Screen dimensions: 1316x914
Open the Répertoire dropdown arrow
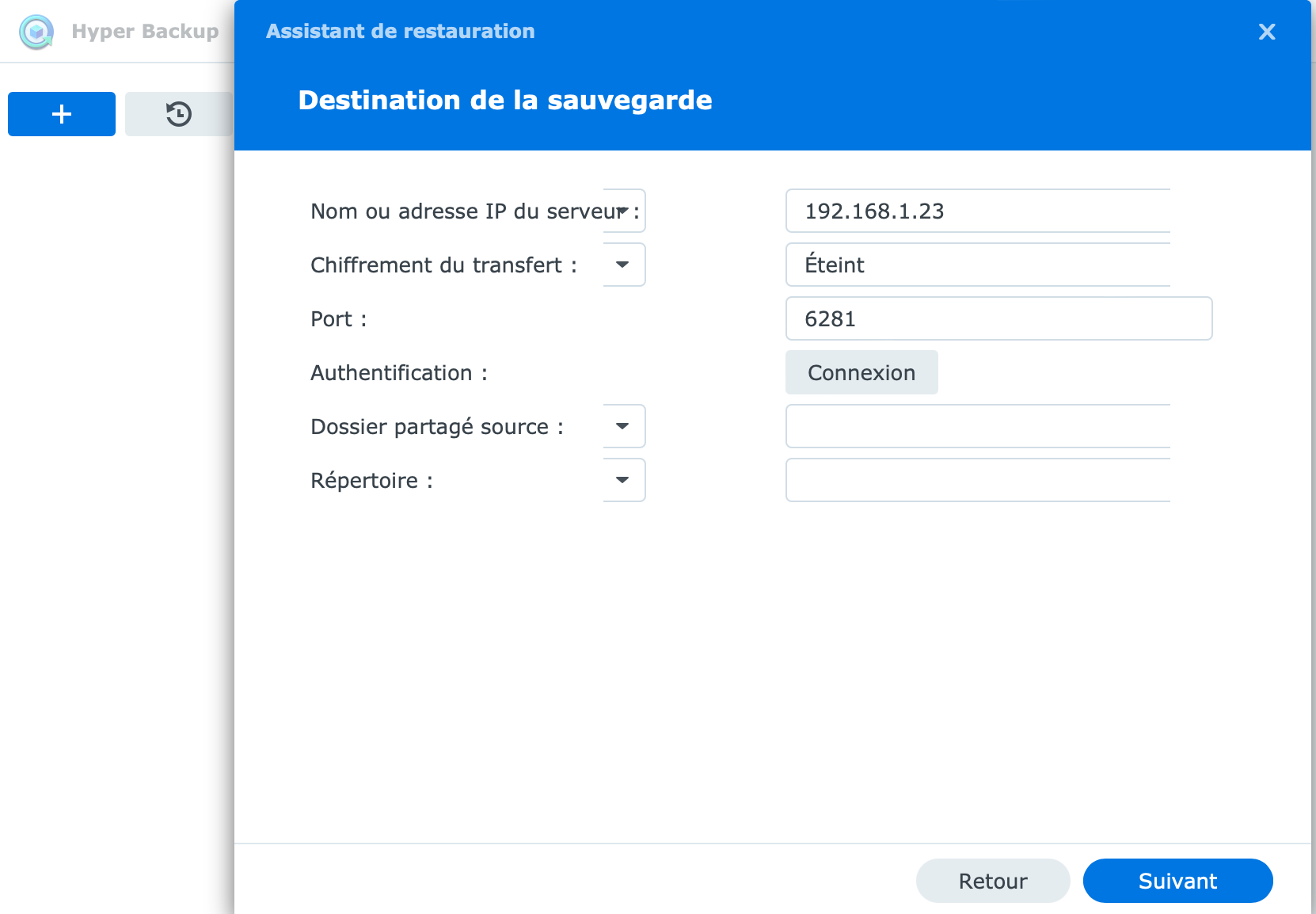623,480
